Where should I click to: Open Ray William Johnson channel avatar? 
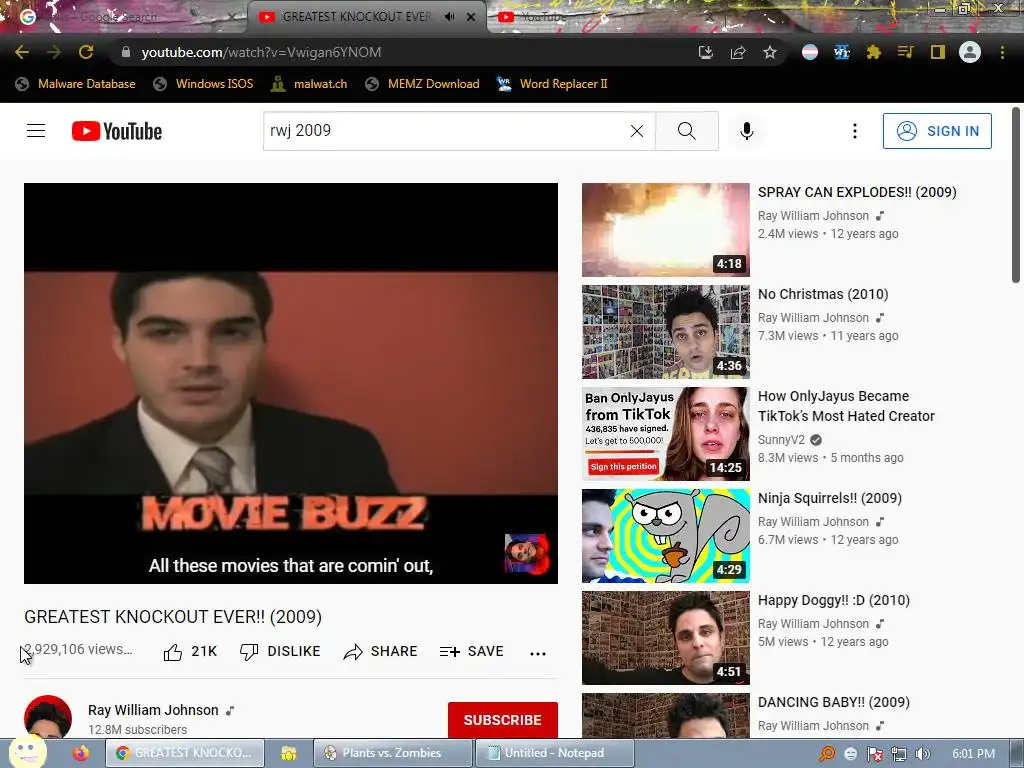48,718
